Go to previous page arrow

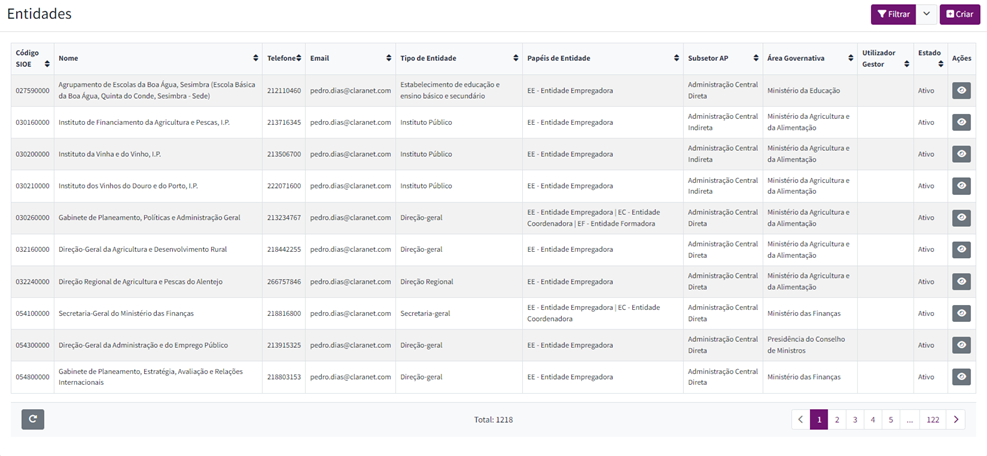[800, 419]
